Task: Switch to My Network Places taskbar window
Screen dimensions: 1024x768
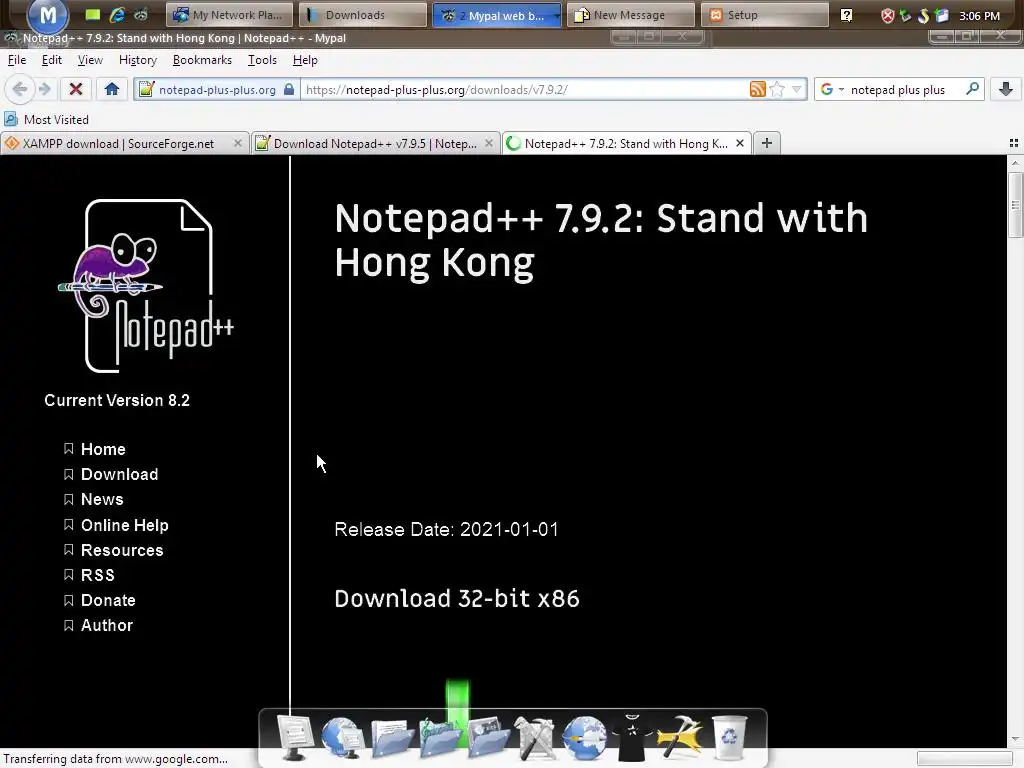Action: click(229, 15)
